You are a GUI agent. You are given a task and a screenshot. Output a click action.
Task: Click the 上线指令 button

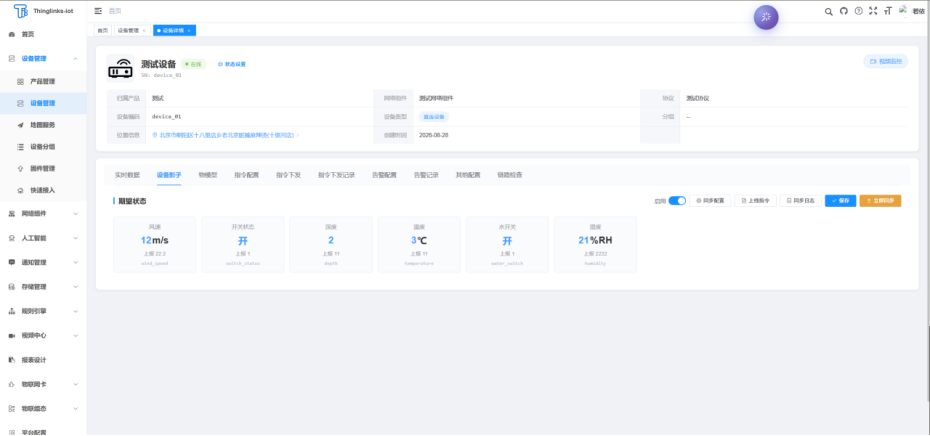pos(756,201)
